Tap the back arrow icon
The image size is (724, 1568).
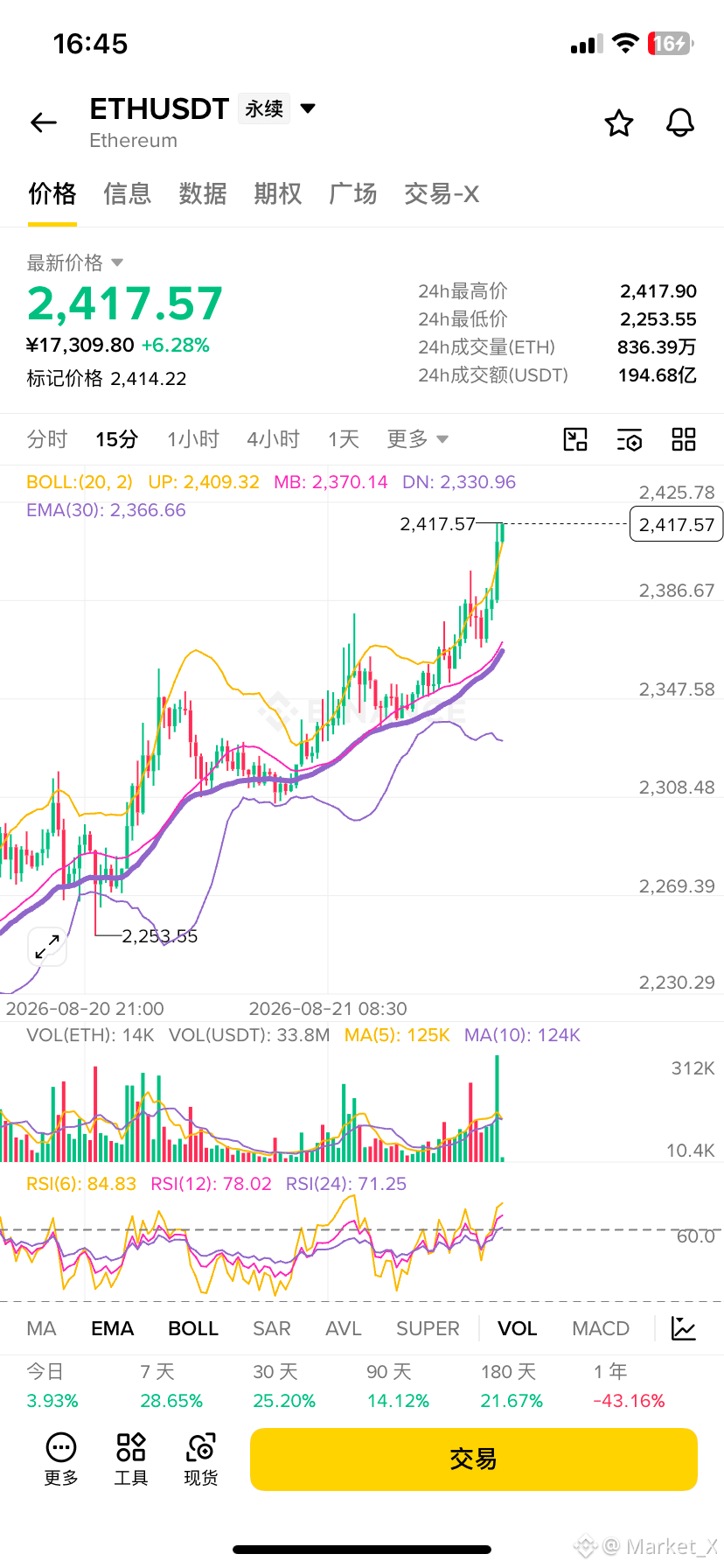[44, 122]
